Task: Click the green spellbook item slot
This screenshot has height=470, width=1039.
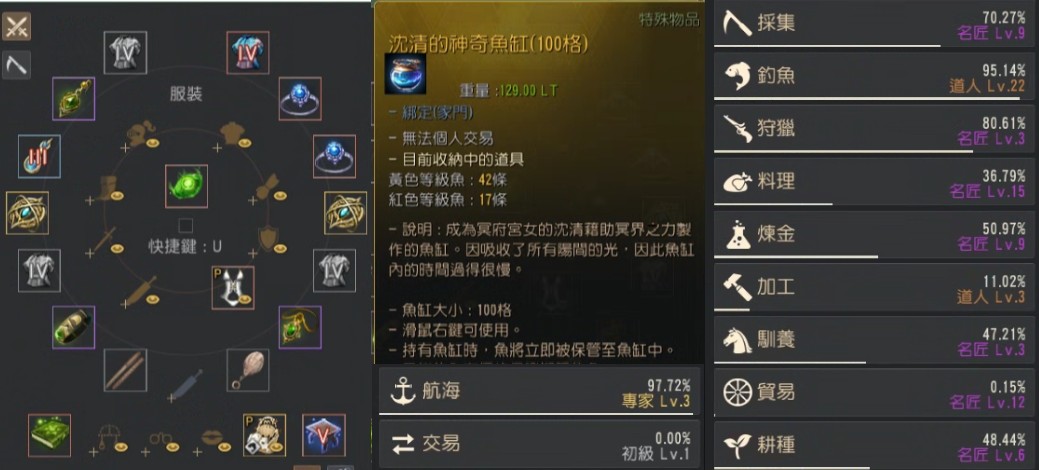Action: 50,435
